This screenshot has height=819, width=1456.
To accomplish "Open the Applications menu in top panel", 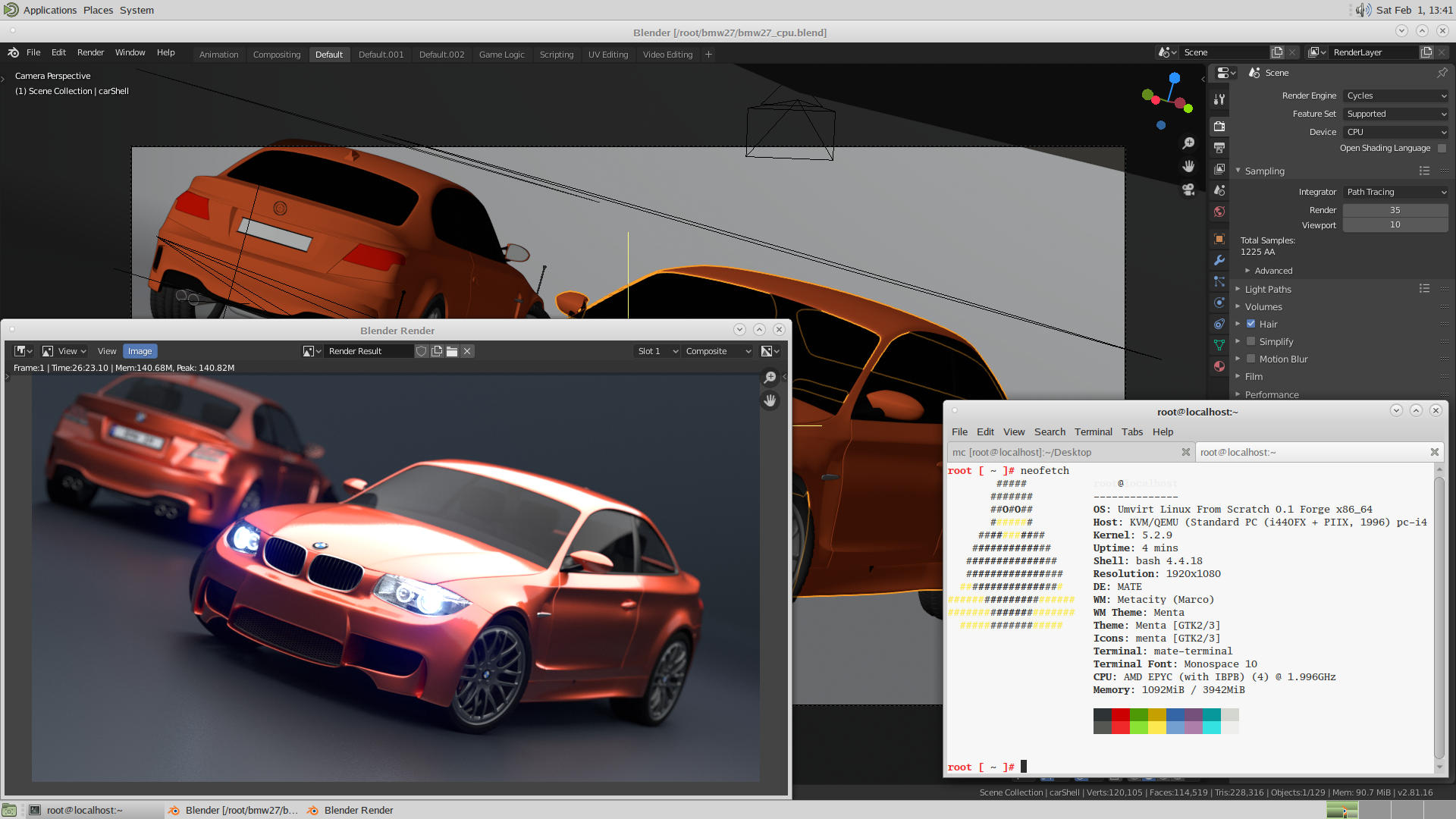I will [50, 10].
